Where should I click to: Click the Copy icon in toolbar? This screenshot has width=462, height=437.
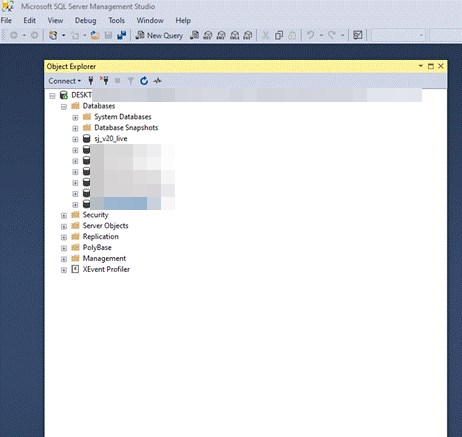279,35
